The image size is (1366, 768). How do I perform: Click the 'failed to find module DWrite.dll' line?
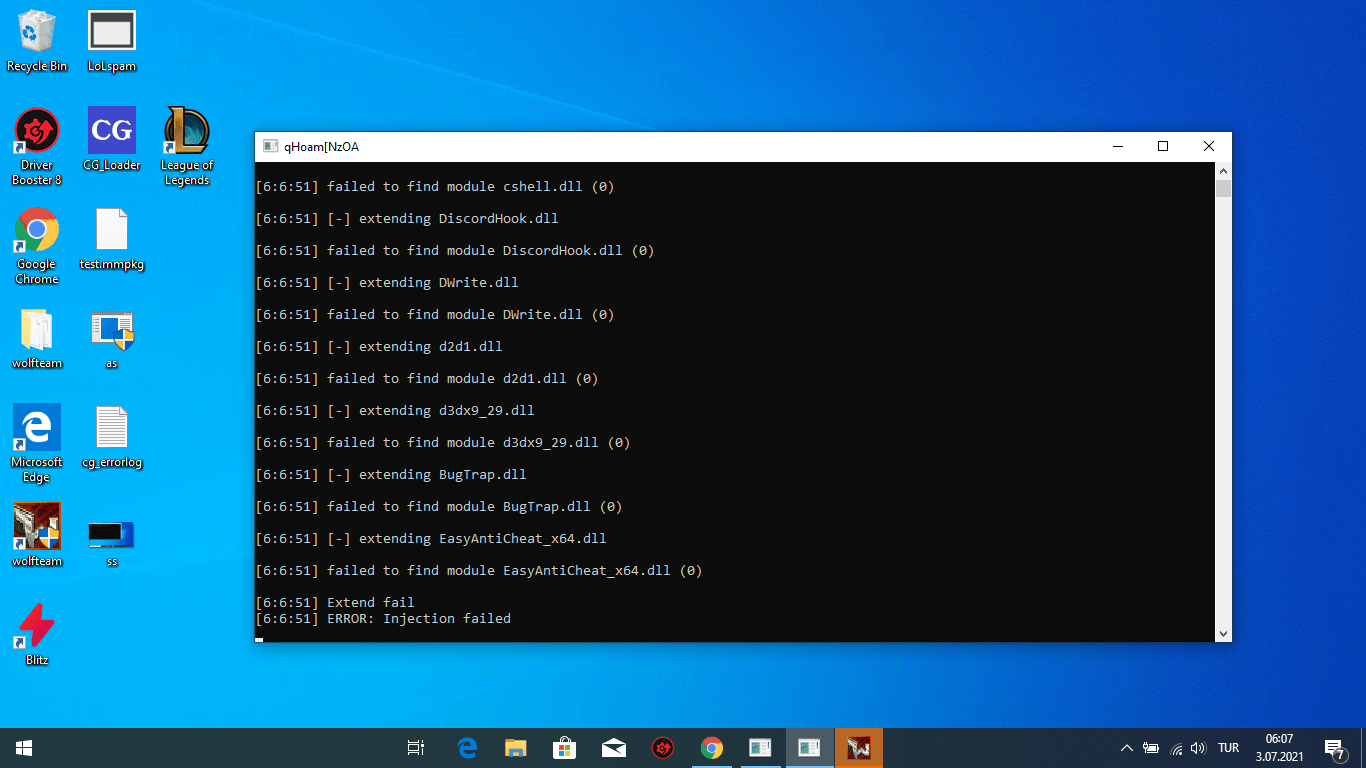[x=434, y=315]
